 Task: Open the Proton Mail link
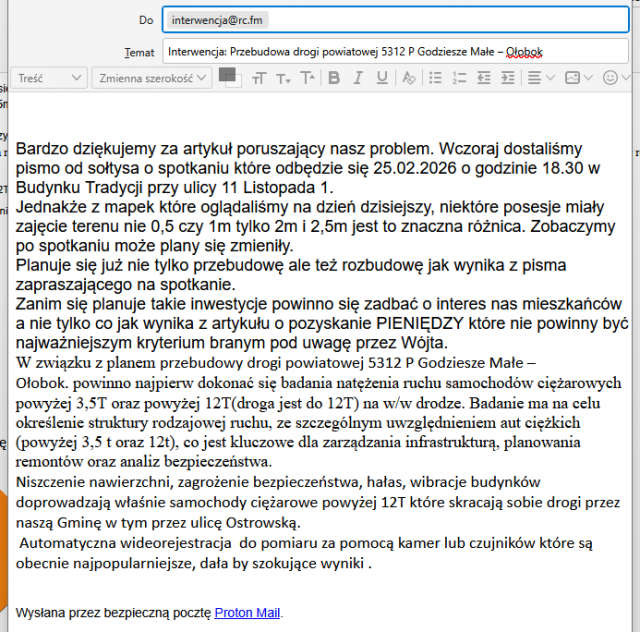(247, 612)
